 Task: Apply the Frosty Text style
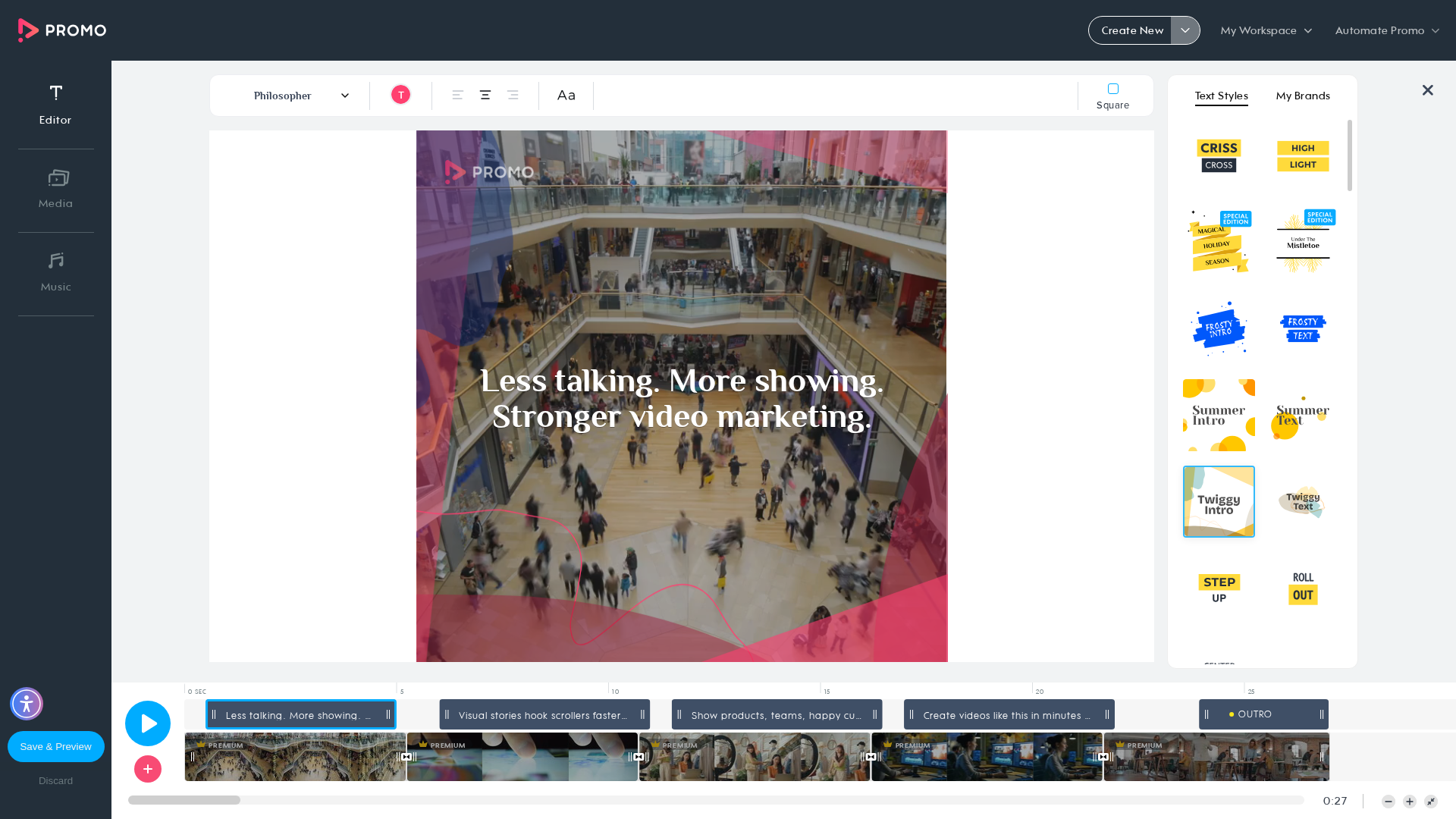pos(1303,328)
